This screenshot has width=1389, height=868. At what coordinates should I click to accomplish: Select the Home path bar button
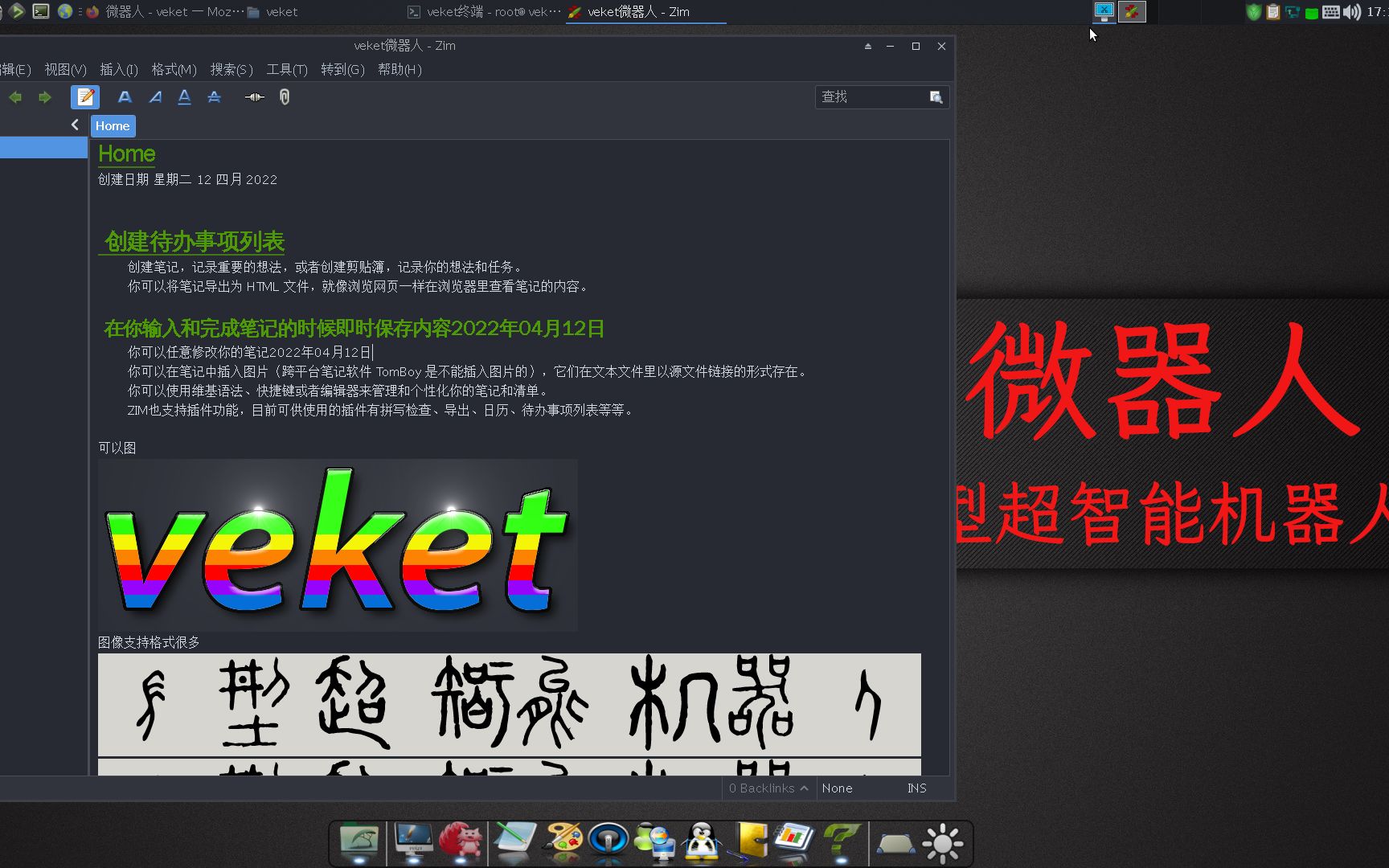tap(113, 126)
